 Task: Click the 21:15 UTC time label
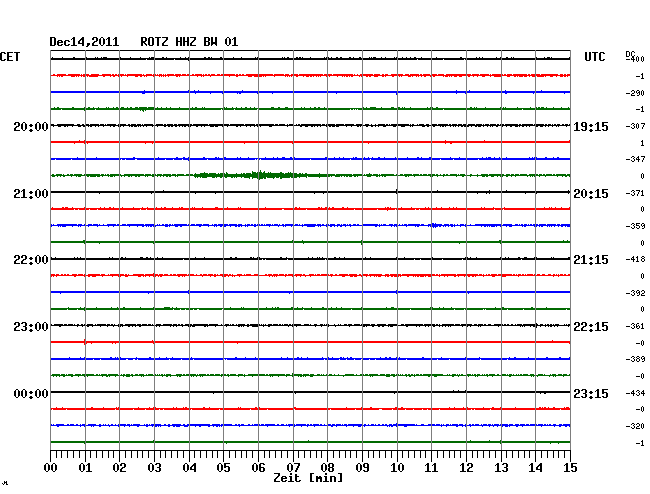[591, 260]
